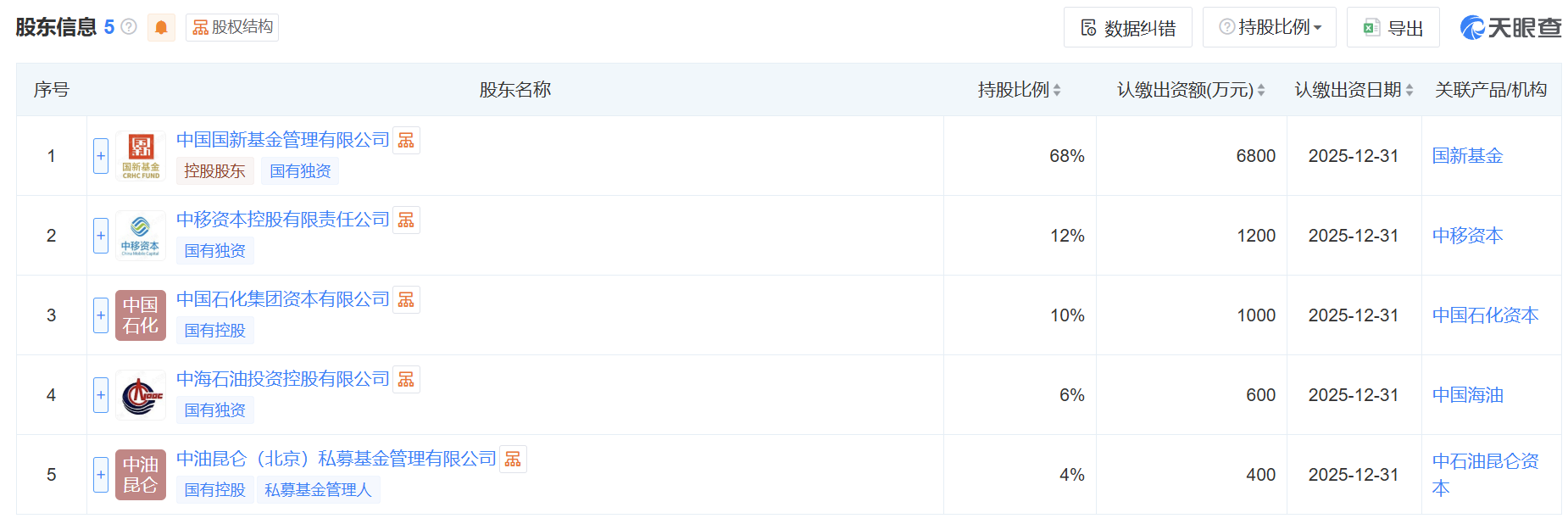Viewport: 1568px width, 524px height.
Task: Click the 中国海油 CNOOC logo thumbnail
Action: tap(141, 395)
